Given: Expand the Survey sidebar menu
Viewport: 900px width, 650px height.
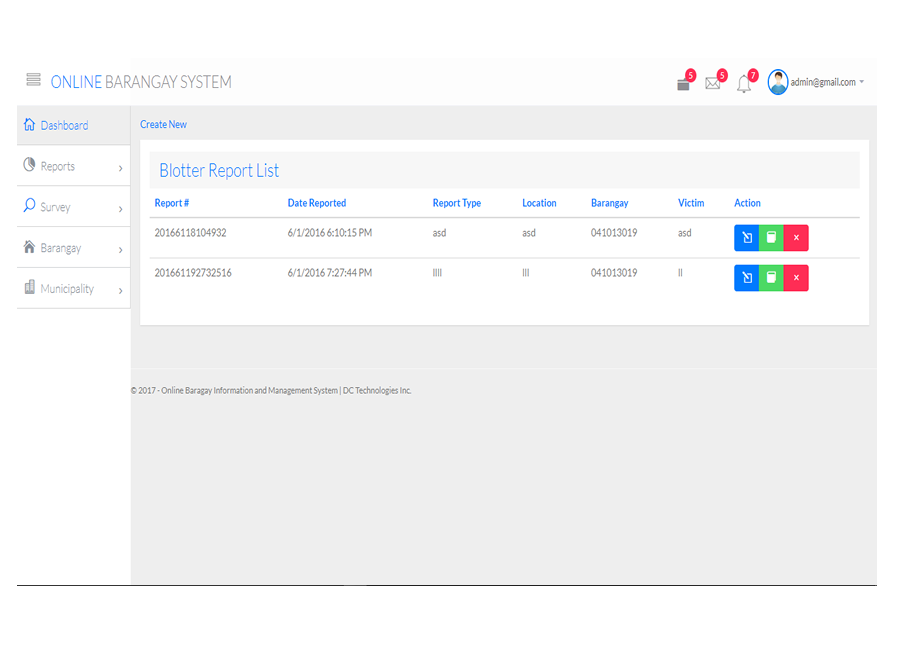Looking at the screenshot, I should click(x=73, y=207).
